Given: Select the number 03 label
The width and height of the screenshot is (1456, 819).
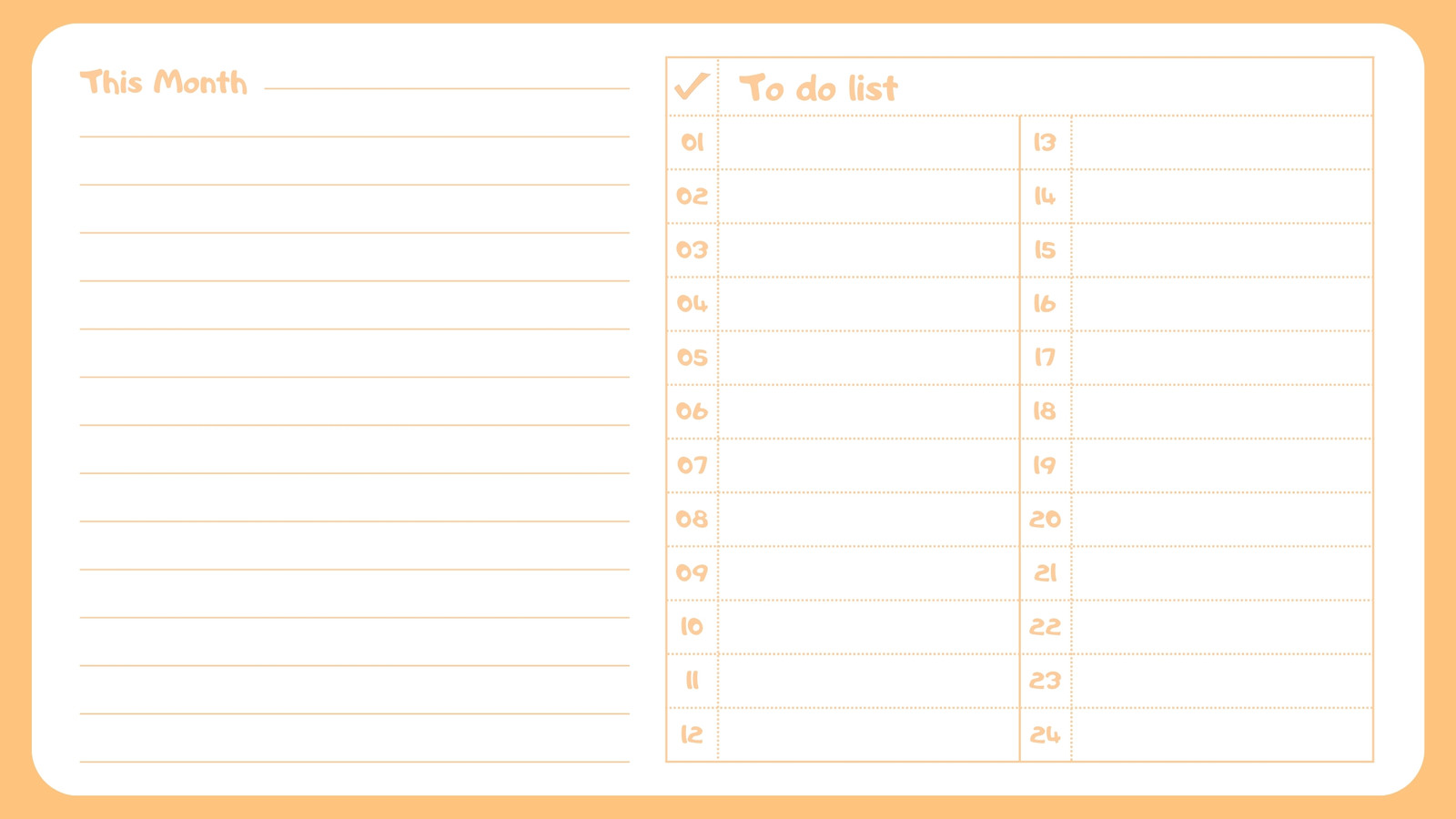Looking at the screenshot, I should pos(692,249).
